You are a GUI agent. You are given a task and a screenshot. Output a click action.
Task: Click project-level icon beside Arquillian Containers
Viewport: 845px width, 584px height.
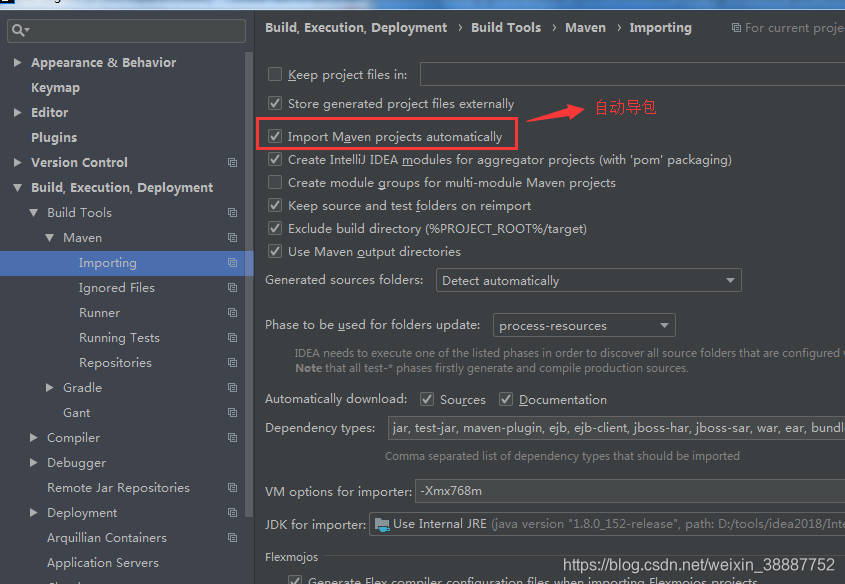[232, 538]
